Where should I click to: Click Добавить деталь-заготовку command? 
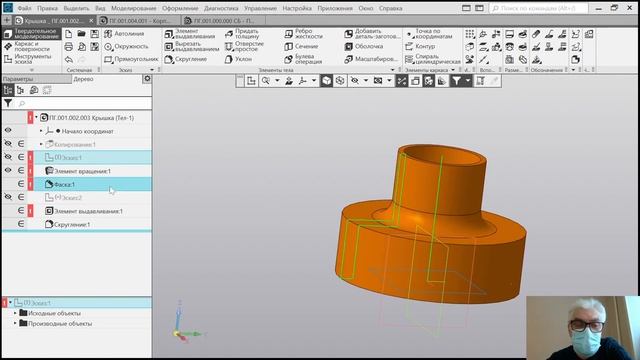pyautogui.click(x=372, y=34)
